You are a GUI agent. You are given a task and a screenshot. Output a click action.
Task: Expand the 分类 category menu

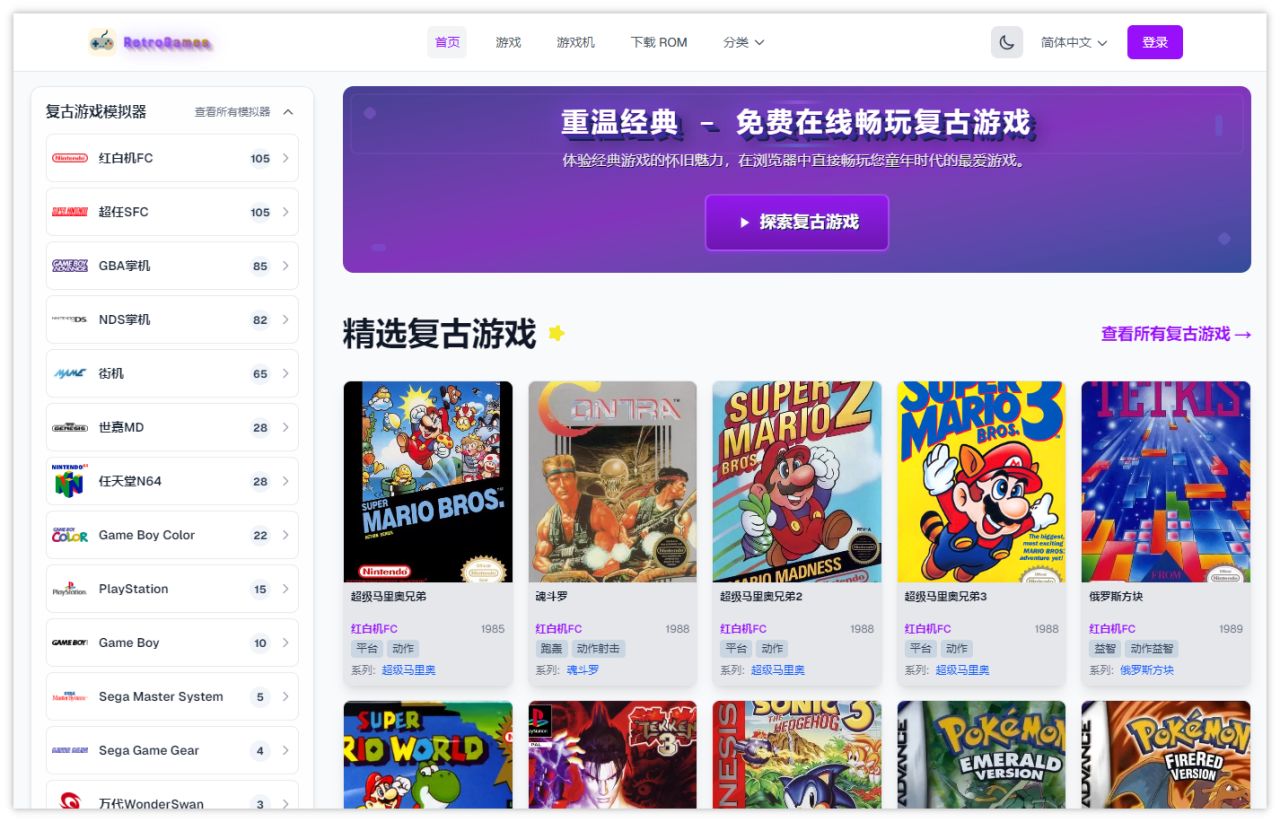(x=743, y=42)
